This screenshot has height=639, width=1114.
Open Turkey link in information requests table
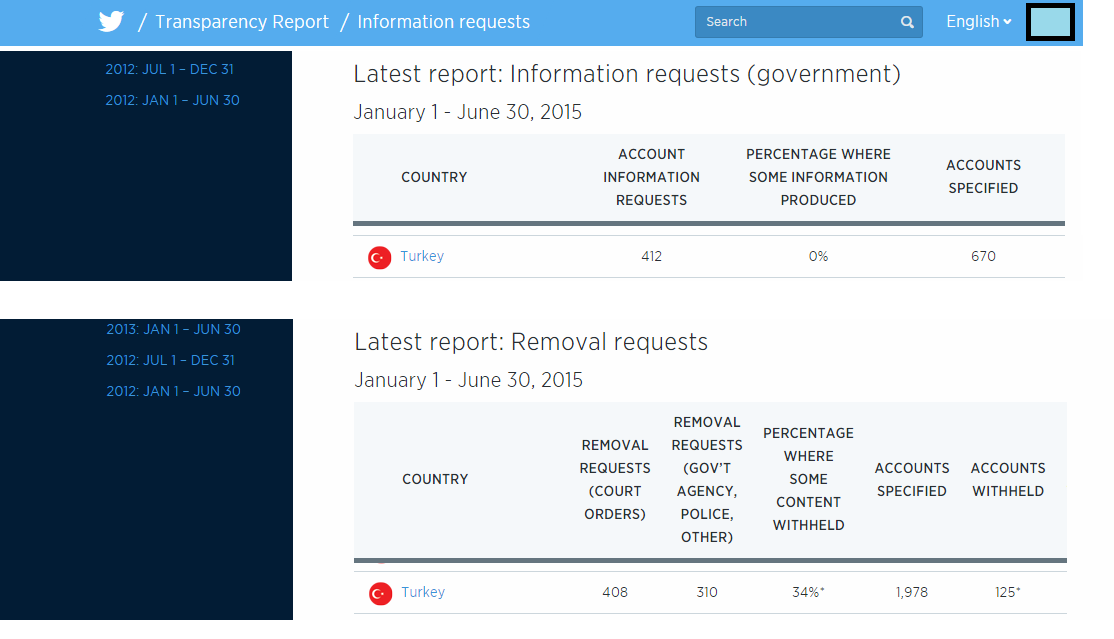[422, 256]
